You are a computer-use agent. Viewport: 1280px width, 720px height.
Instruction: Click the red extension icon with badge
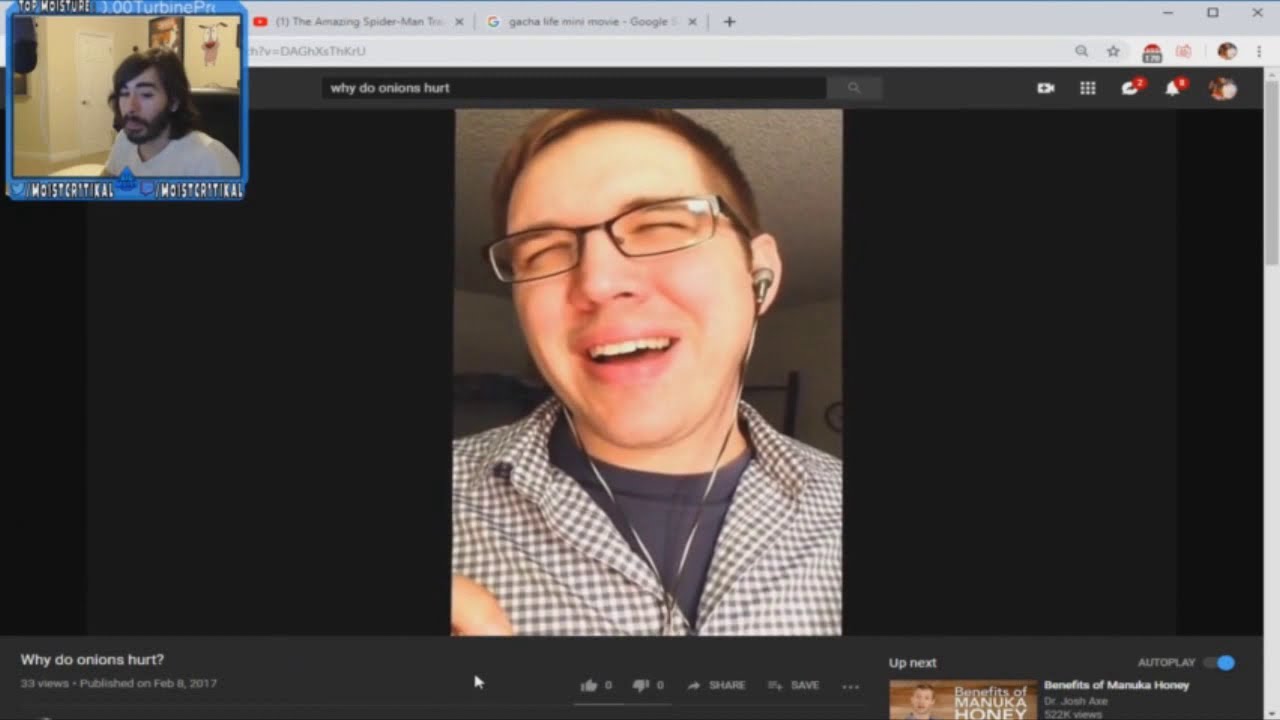[1152, 53]
